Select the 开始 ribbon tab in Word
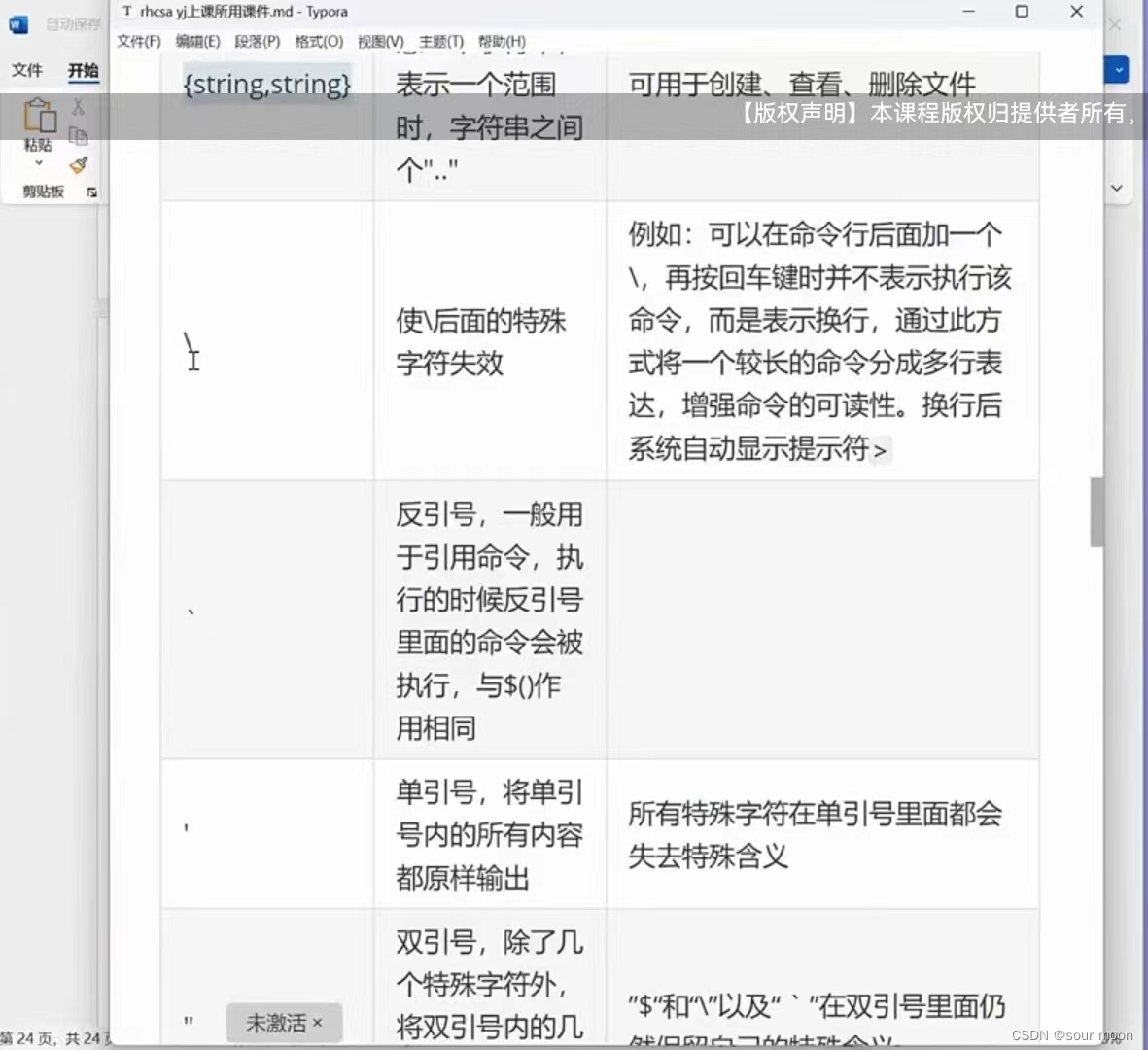This screenshot has height=1050, width=1148. (x=83, y=70)
